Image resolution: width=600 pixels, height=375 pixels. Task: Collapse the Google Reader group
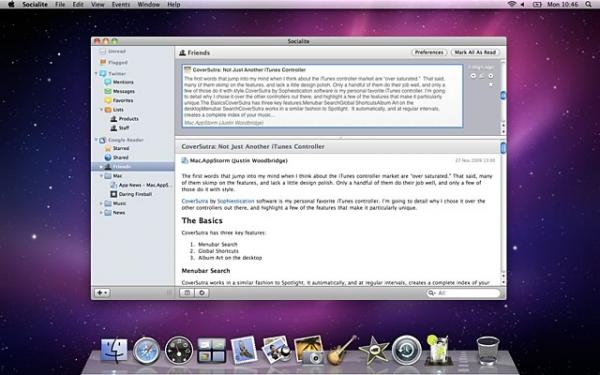click(x=96, y=140)
